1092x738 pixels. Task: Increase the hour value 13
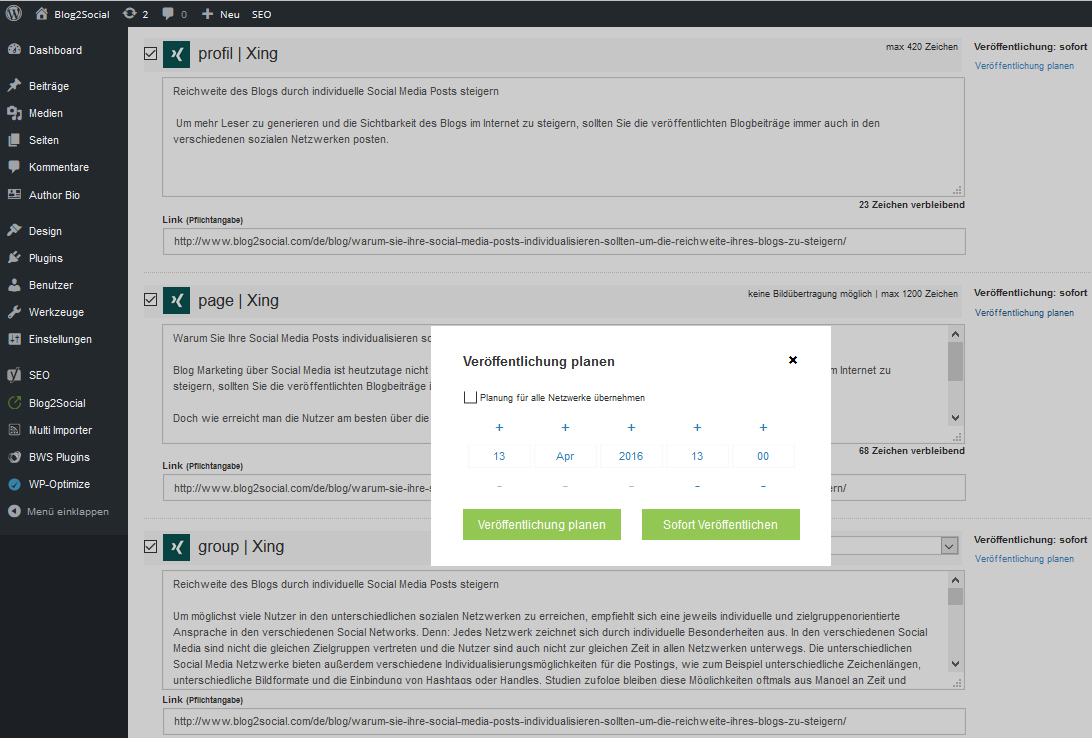coord(697,427)
